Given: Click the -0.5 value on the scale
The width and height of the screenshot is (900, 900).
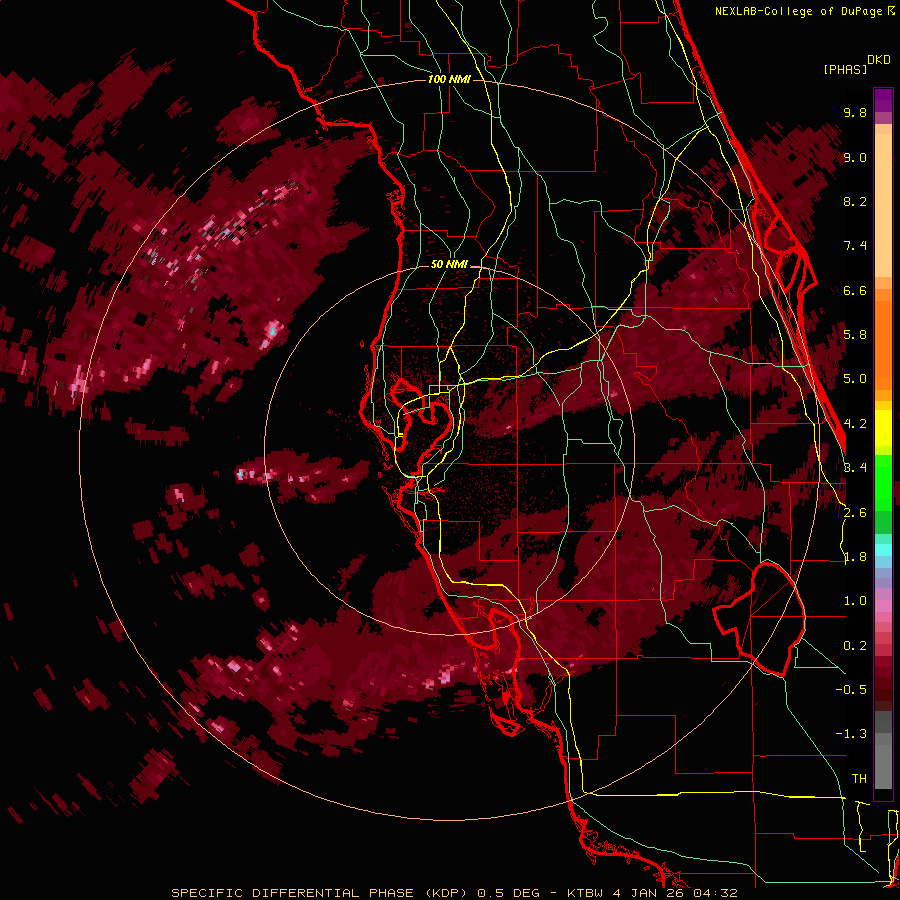Looking at the screenshot, I should coord(851,690).
